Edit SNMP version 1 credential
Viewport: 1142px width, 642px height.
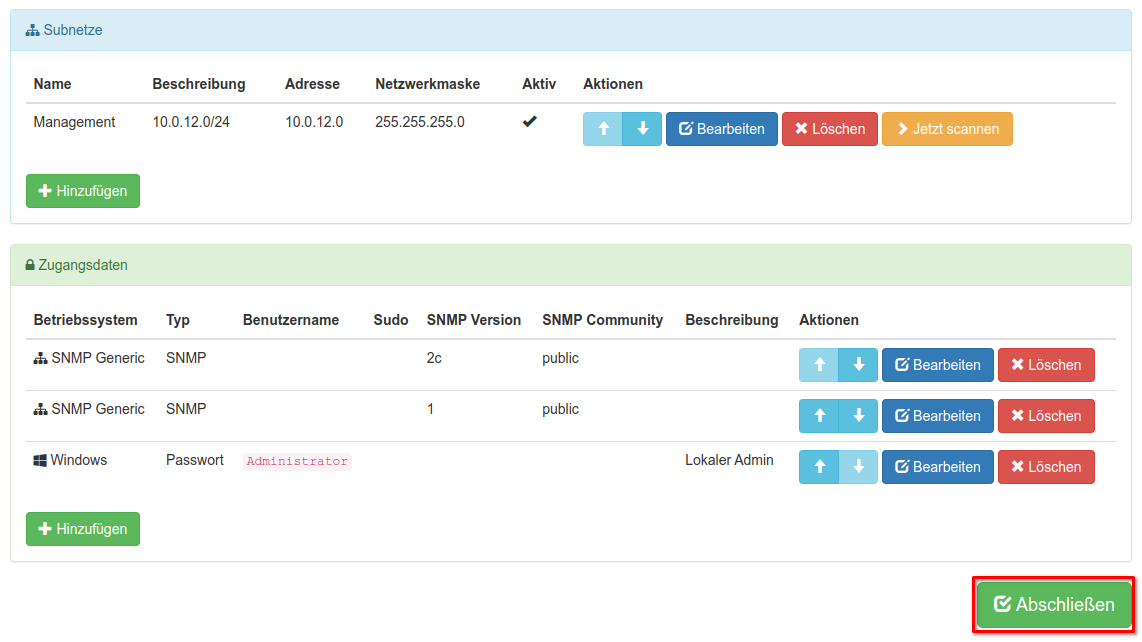(x=937, y=416)
